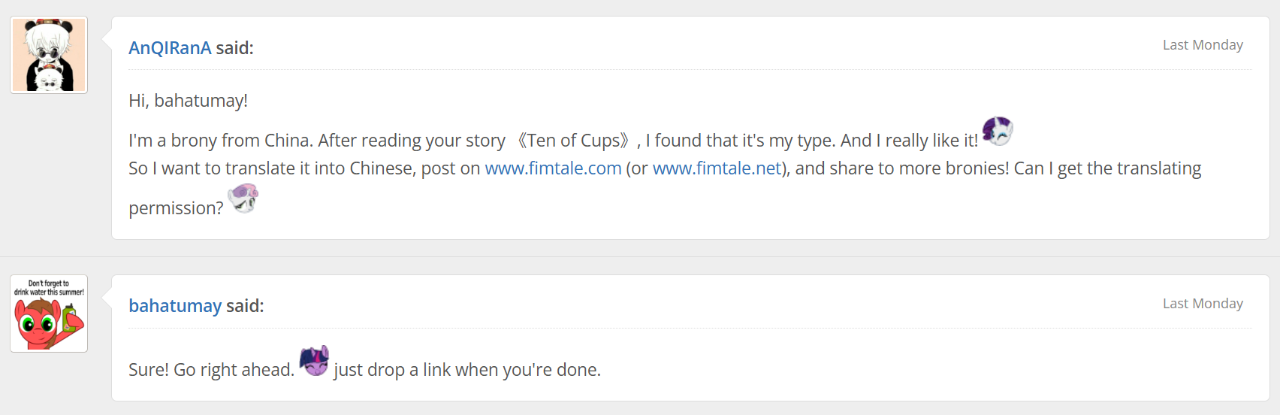Click the Sweetie Belle emoticon after 'permission?'

pyautogui.click(x=243, y=198)
